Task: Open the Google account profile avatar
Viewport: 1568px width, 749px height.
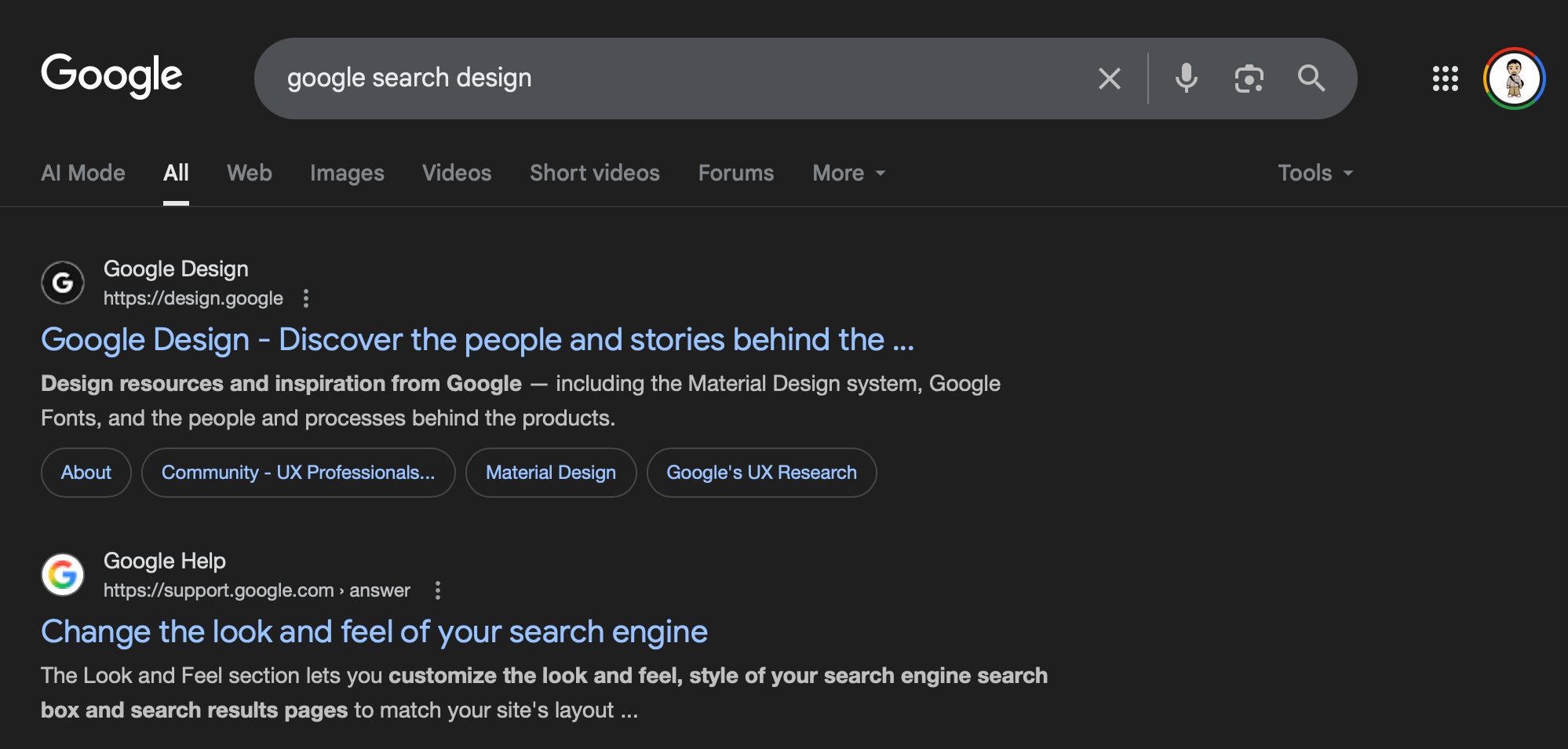Action: (x=1515, y=79)
